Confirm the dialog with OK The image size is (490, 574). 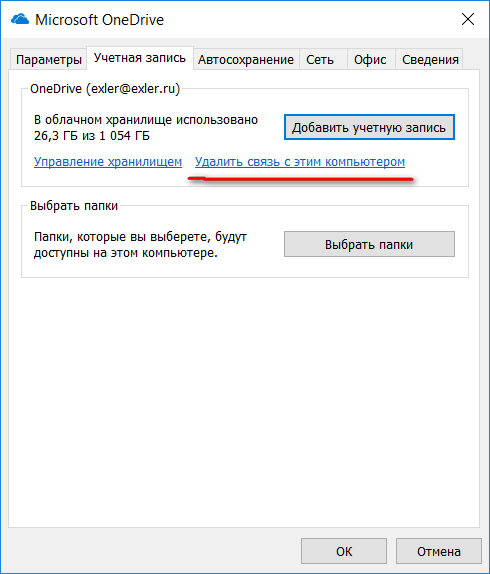click(344, 551)
